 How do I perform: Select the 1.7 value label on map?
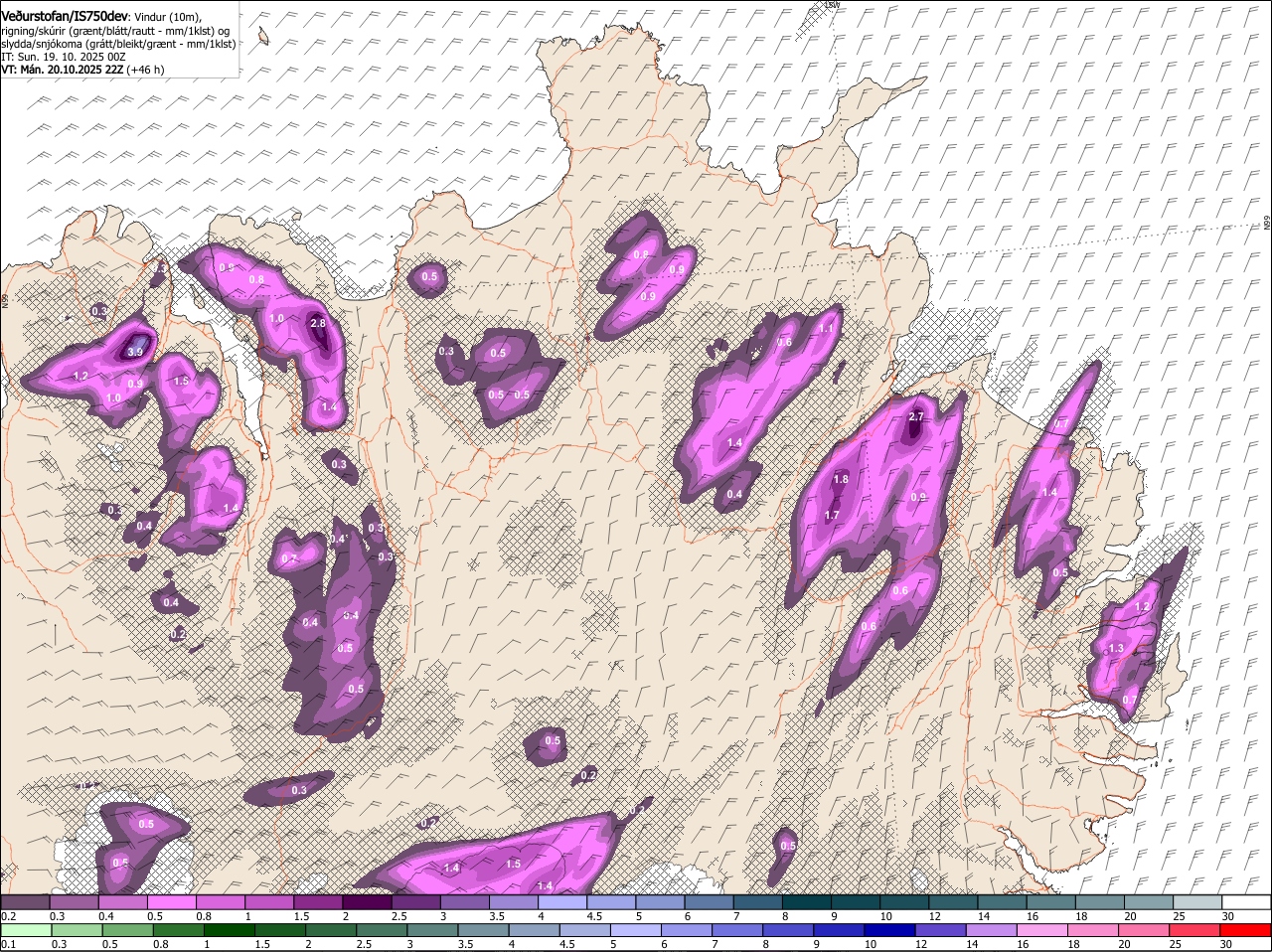coord(832,515)
